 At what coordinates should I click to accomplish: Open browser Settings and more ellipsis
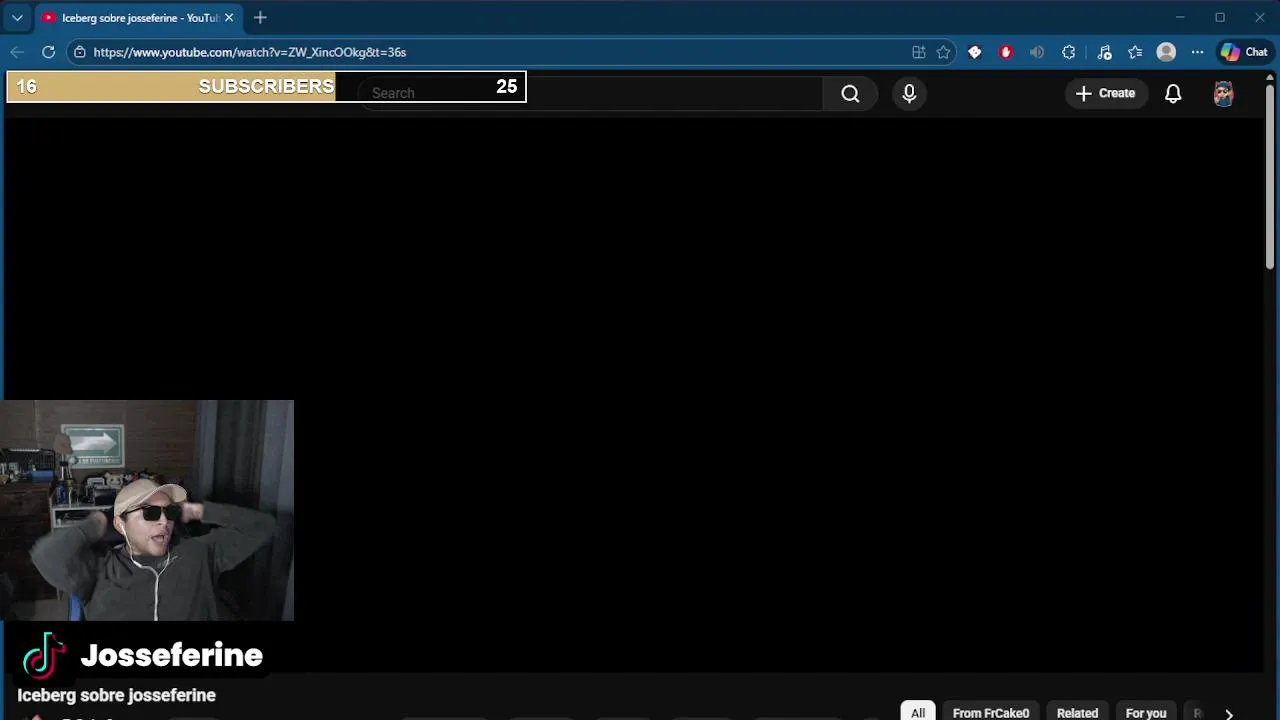pos(1197,52)
